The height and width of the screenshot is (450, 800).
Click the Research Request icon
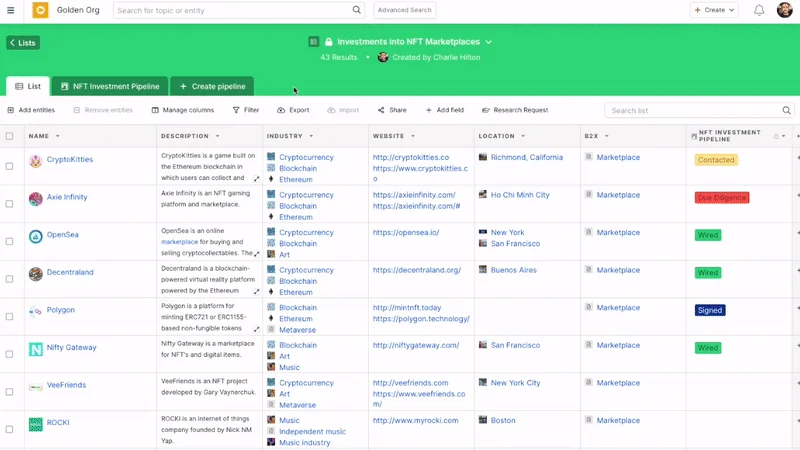click(486, 110)
